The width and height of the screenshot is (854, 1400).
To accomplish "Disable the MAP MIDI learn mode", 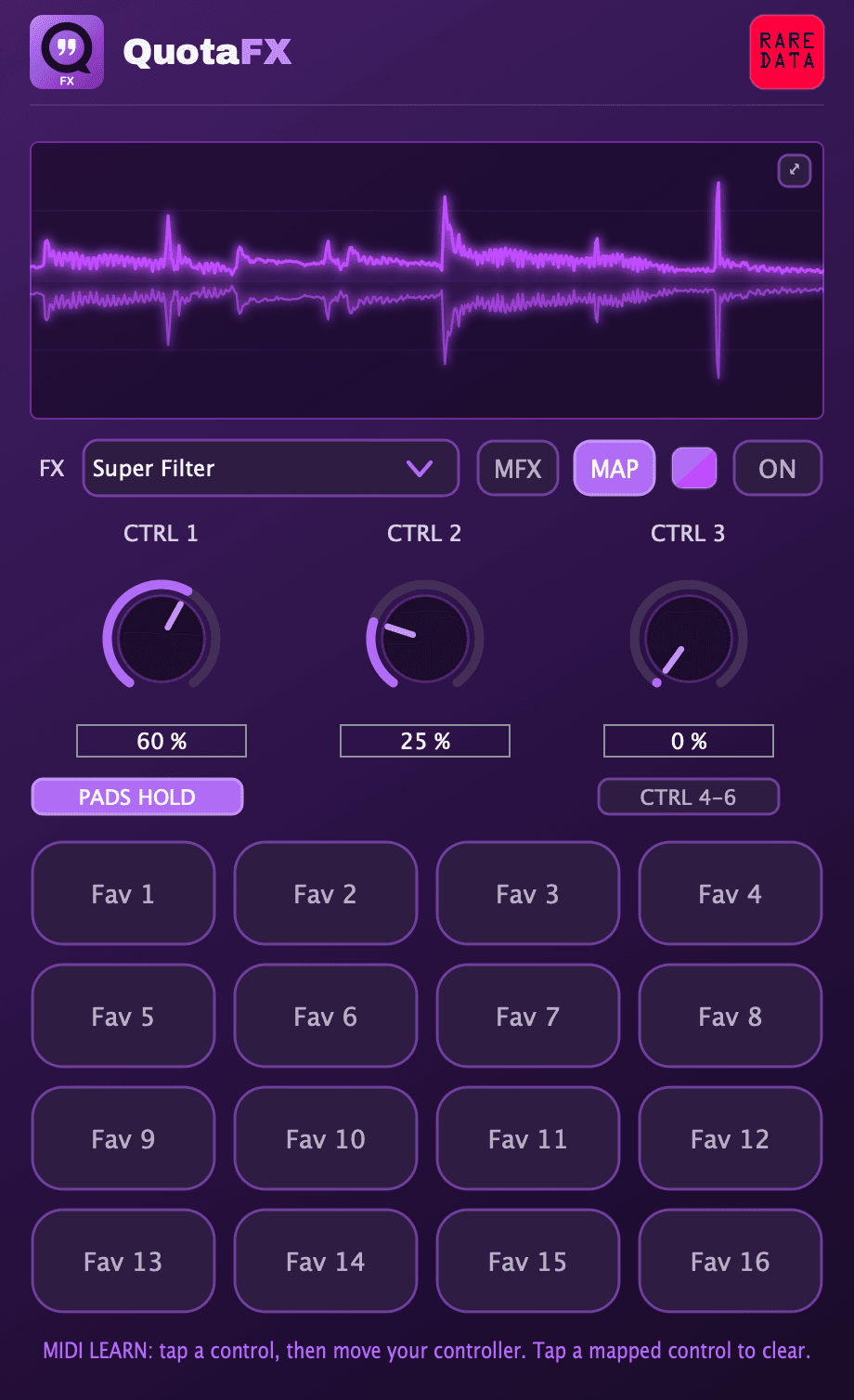I will [x=615, y=468].
